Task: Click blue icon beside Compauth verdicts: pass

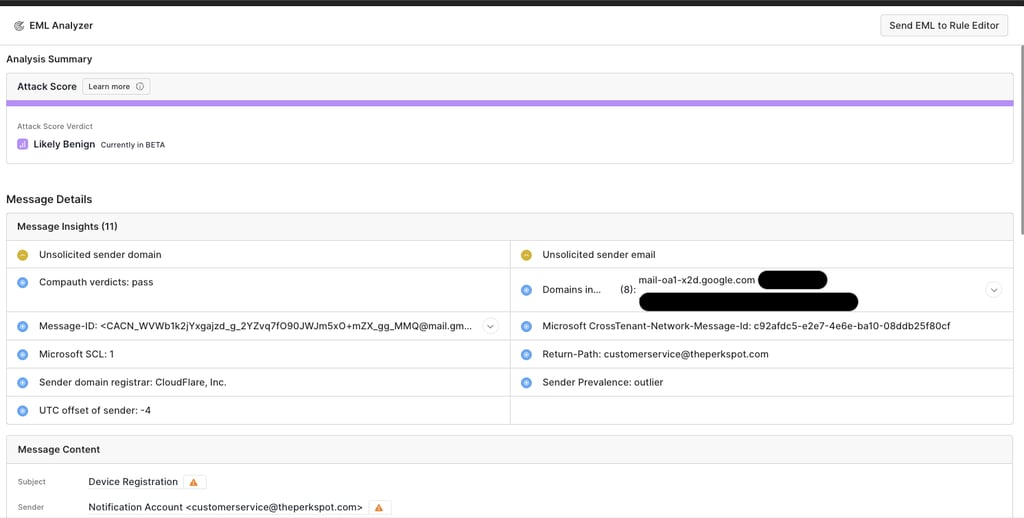Action: click(x=23, y=283)
